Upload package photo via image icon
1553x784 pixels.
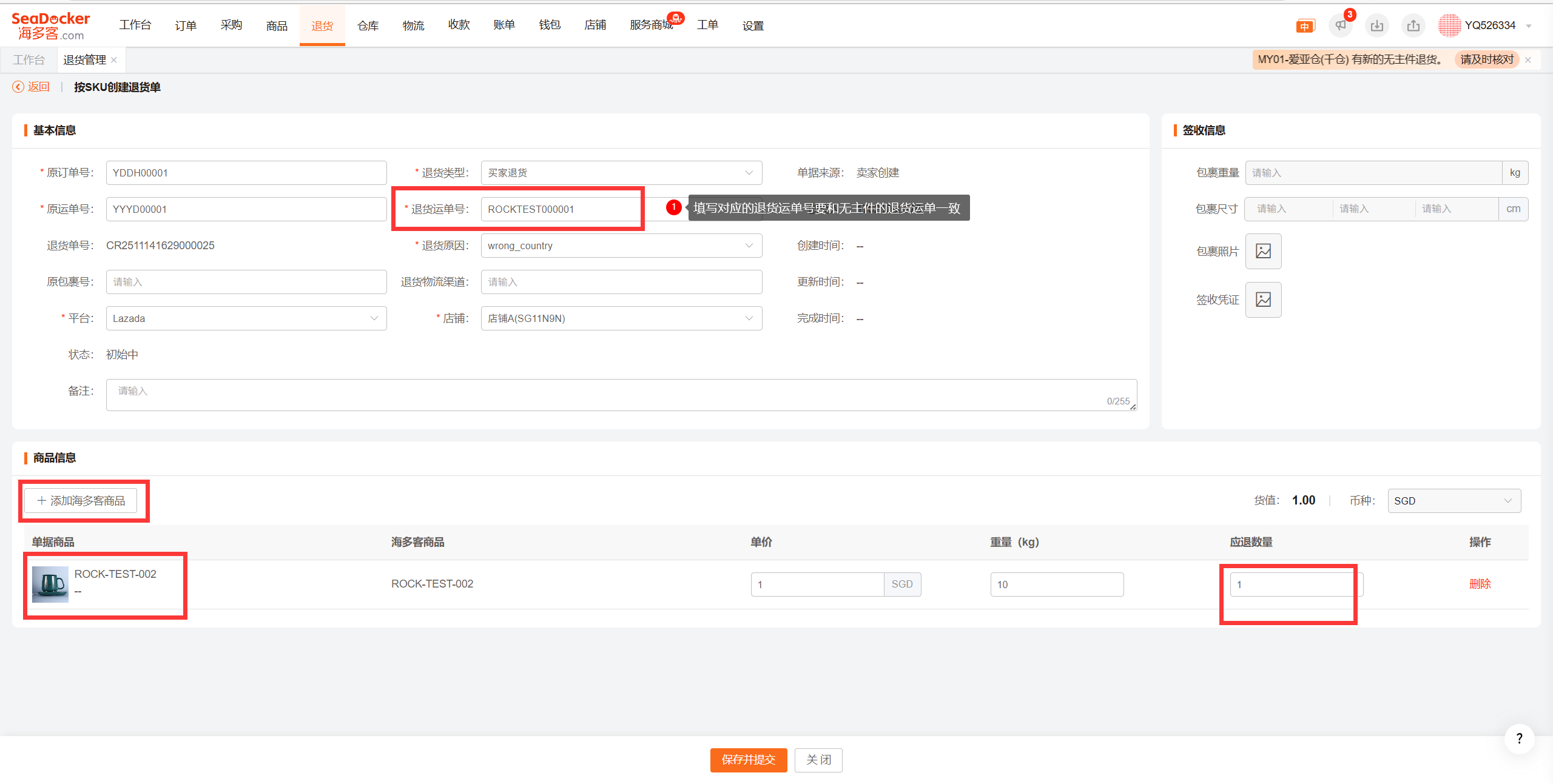[x=1263, y=251]
